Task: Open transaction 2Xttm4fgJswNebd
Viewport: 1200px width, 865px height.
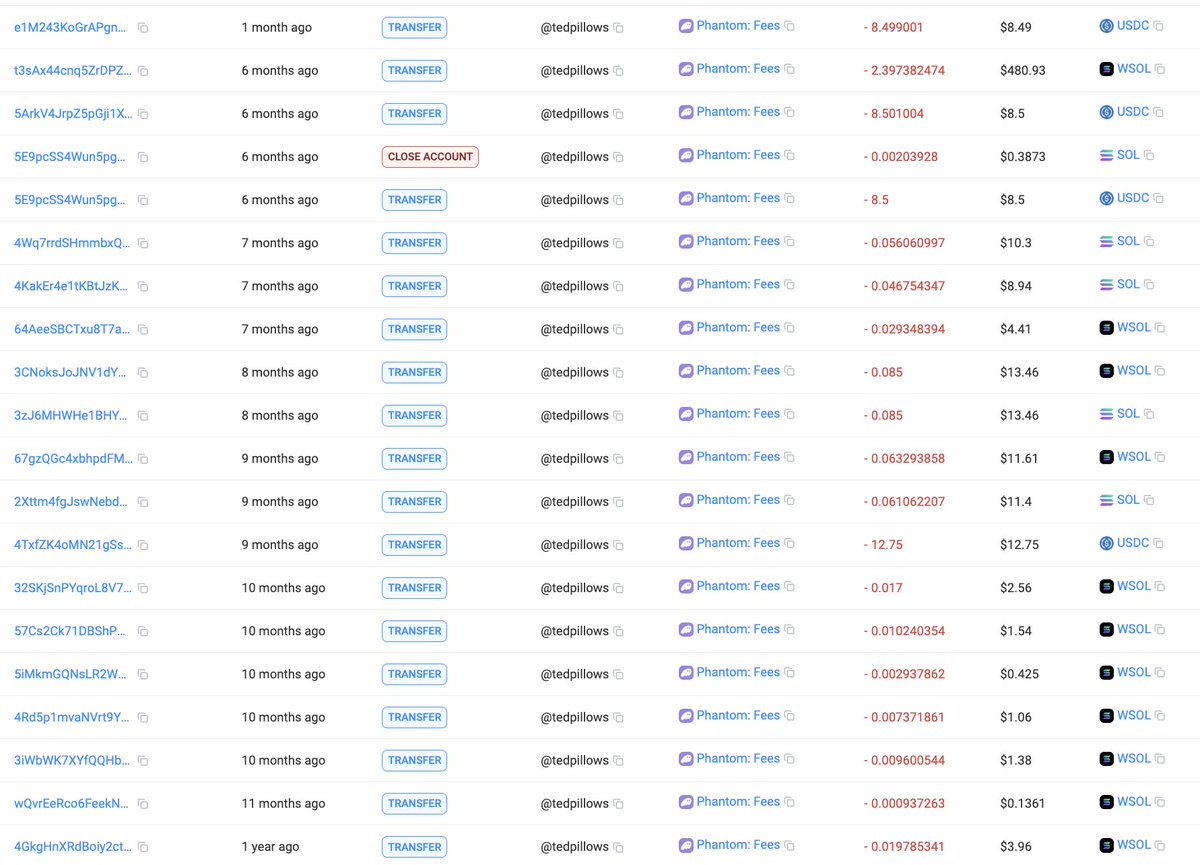Action: click(x=71, y=502)
